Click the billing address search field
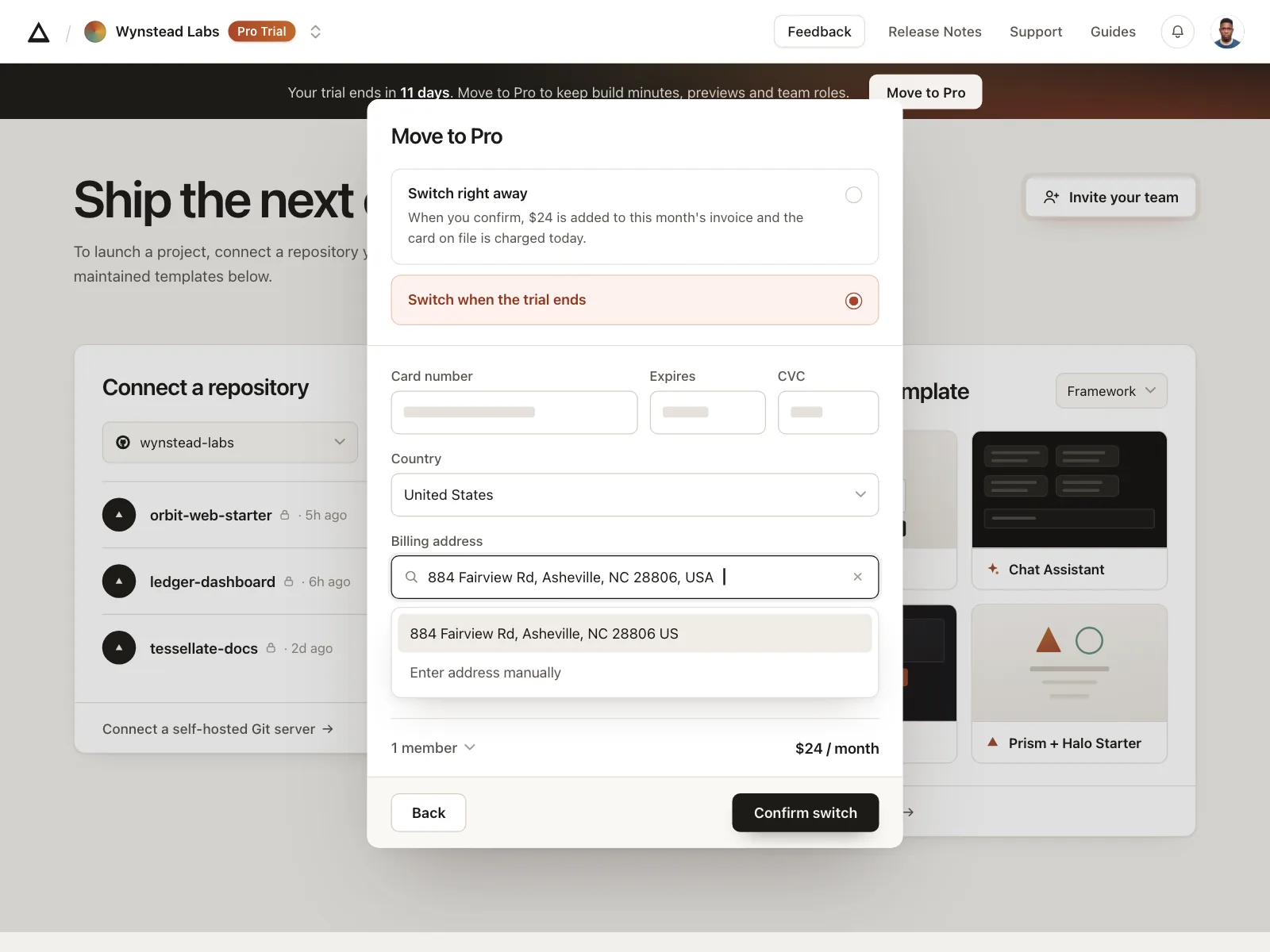The width and height of the screenshot is (1270, 952). click(635, 578)
